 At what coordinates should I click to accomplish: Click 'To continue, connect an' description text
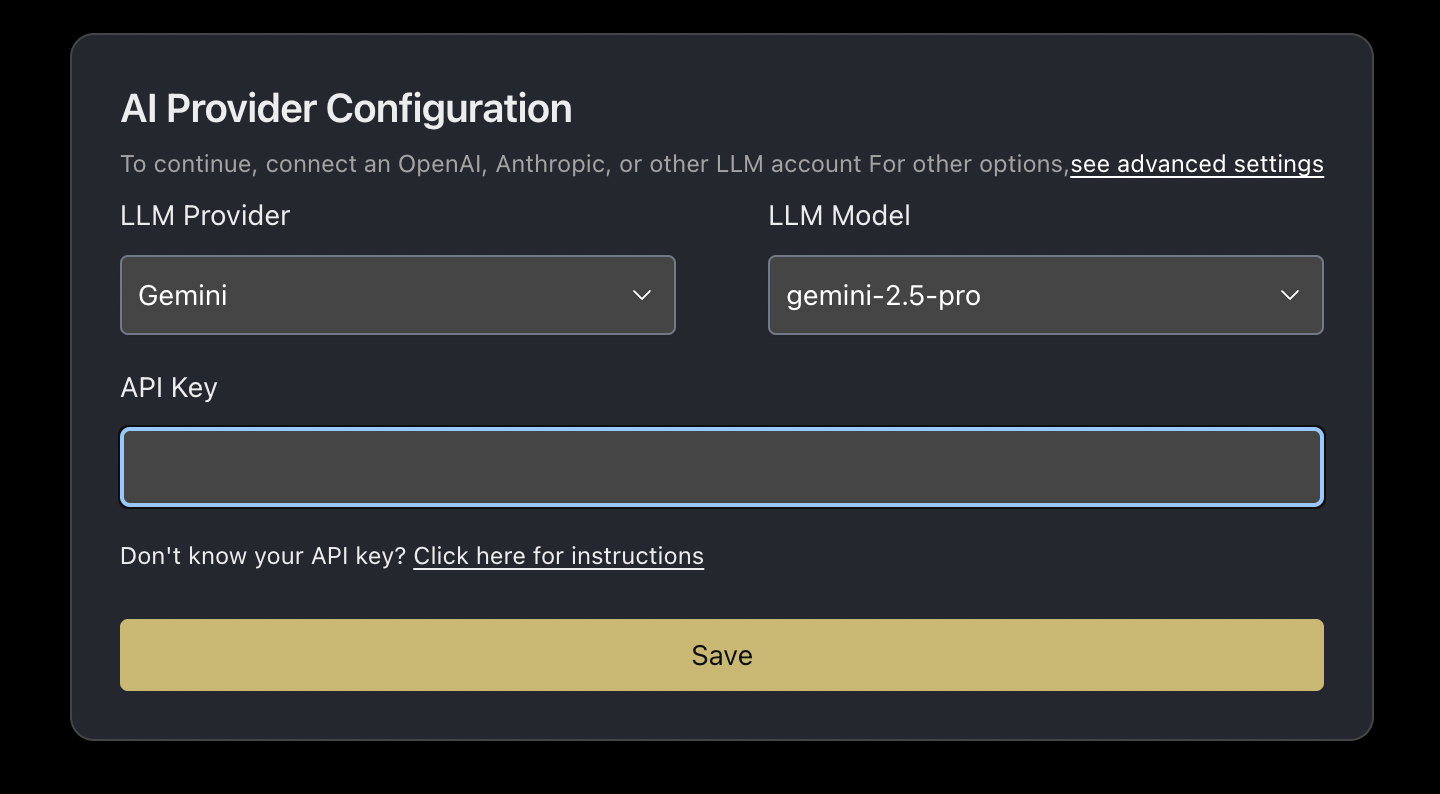pyautogui.click(x=255, y=164)
